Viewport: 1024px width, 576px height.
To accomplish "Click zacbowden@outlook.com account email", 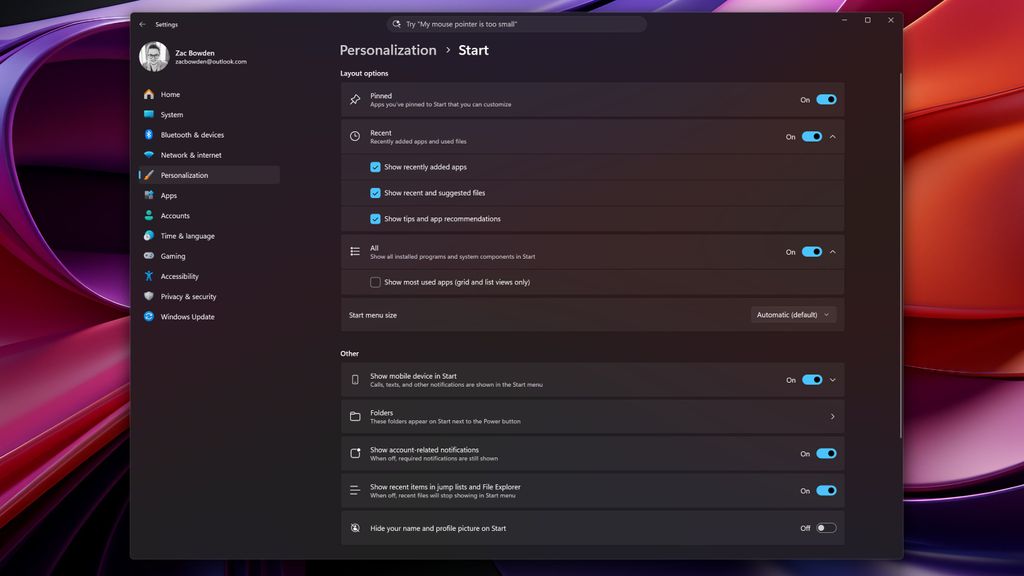I will point(211,61).
